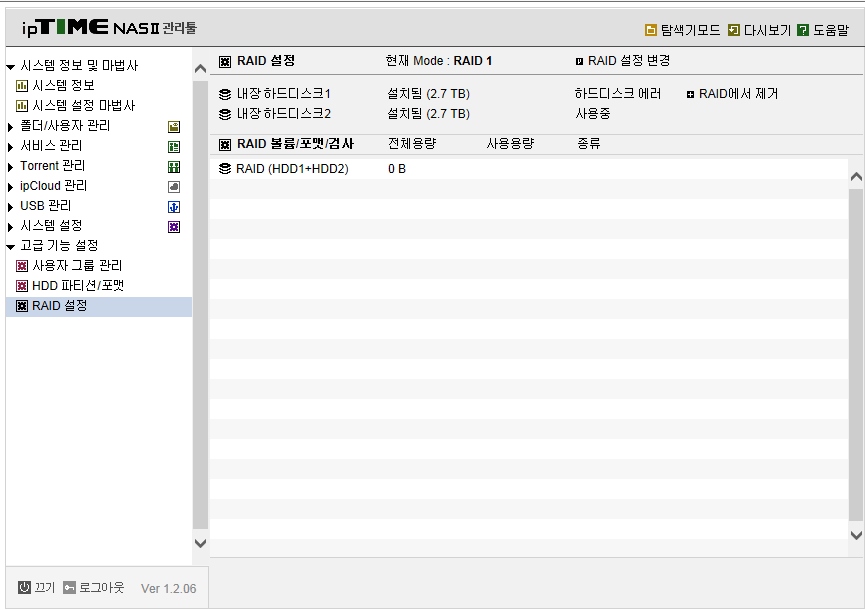Click the USB anchor icon beside USB 관리
This screenshot has height=610, width=865.
pos(174,207)
